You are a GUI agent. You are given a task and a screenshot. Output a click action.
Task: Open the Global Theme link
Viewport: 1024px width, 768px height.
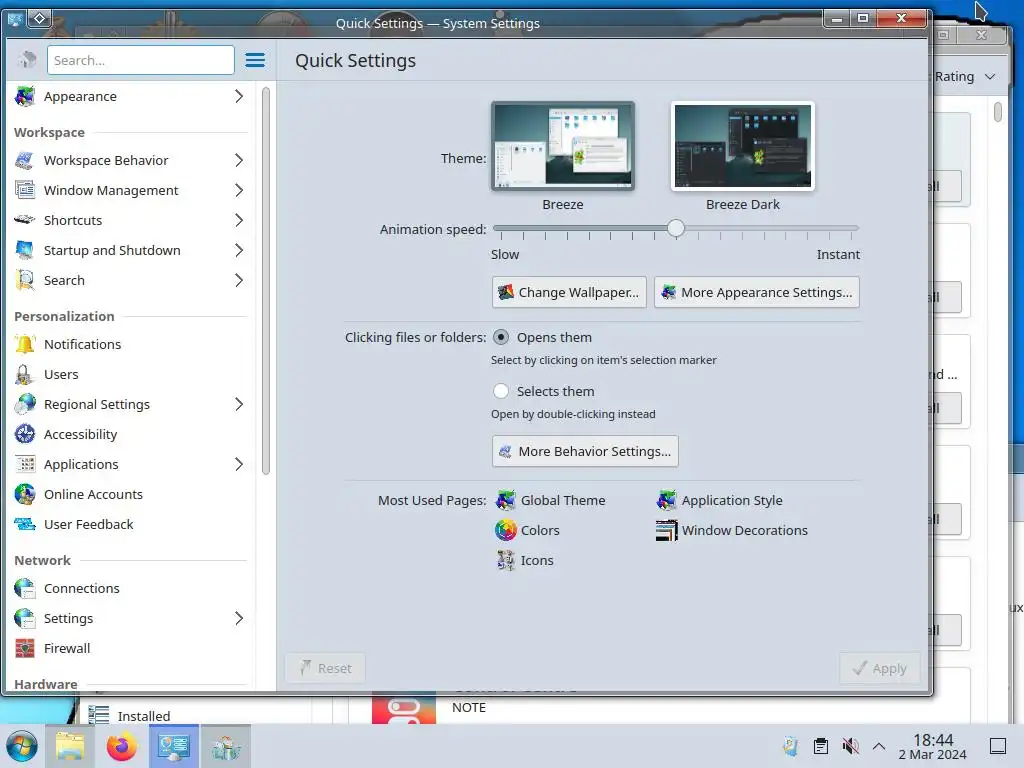click(563, 500)
